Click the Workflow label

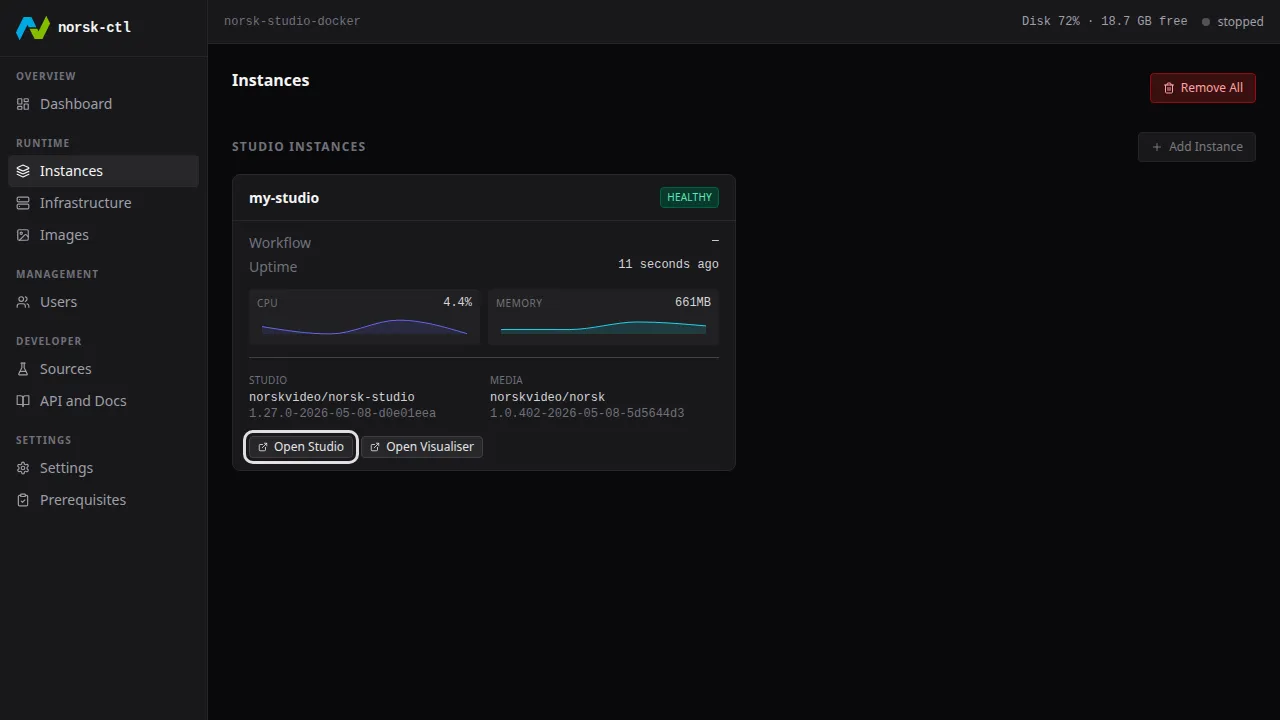point(280,243)
